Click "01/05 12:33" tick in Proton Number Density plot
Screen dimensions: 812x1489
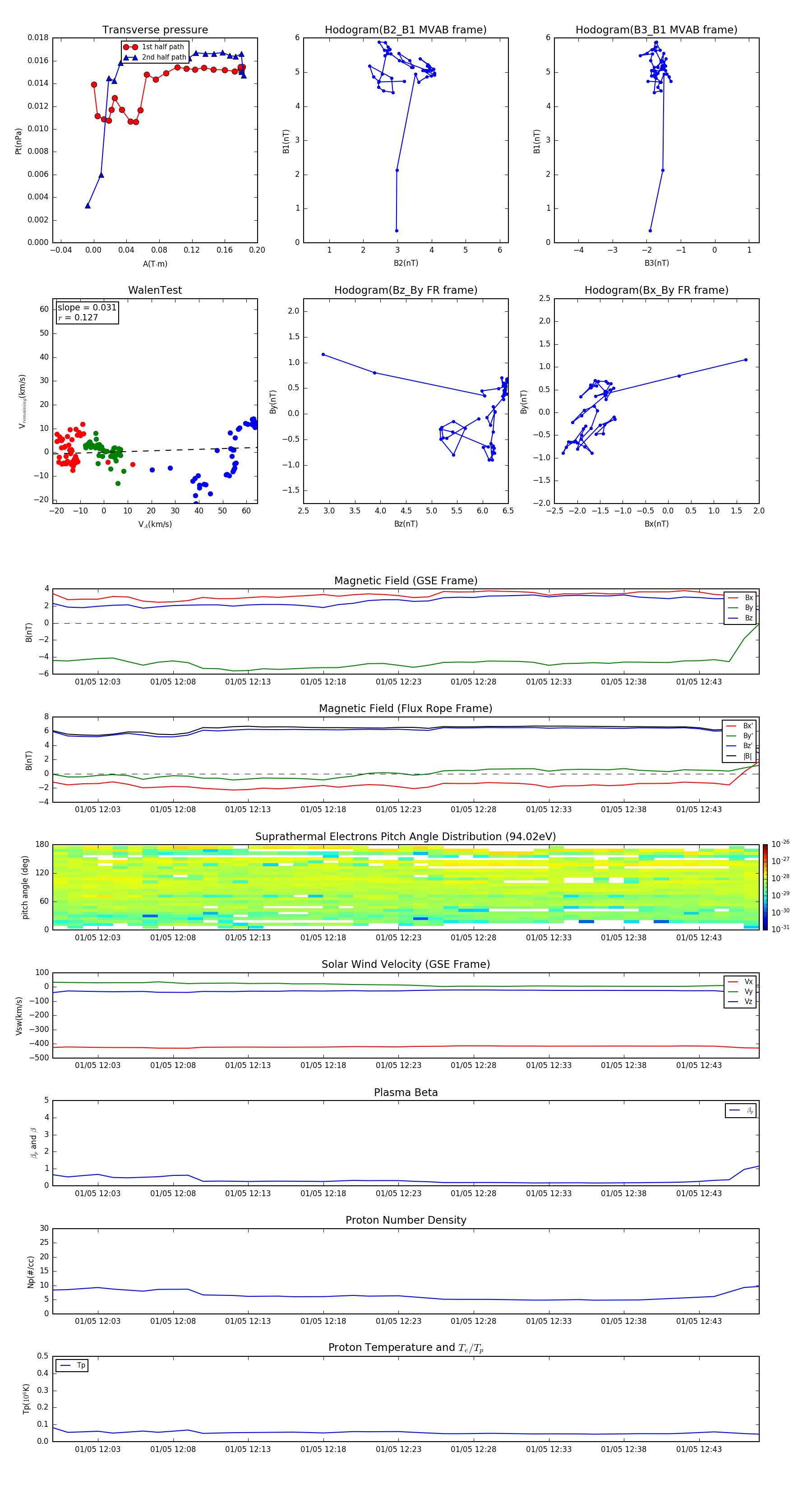click(549, 1321)
